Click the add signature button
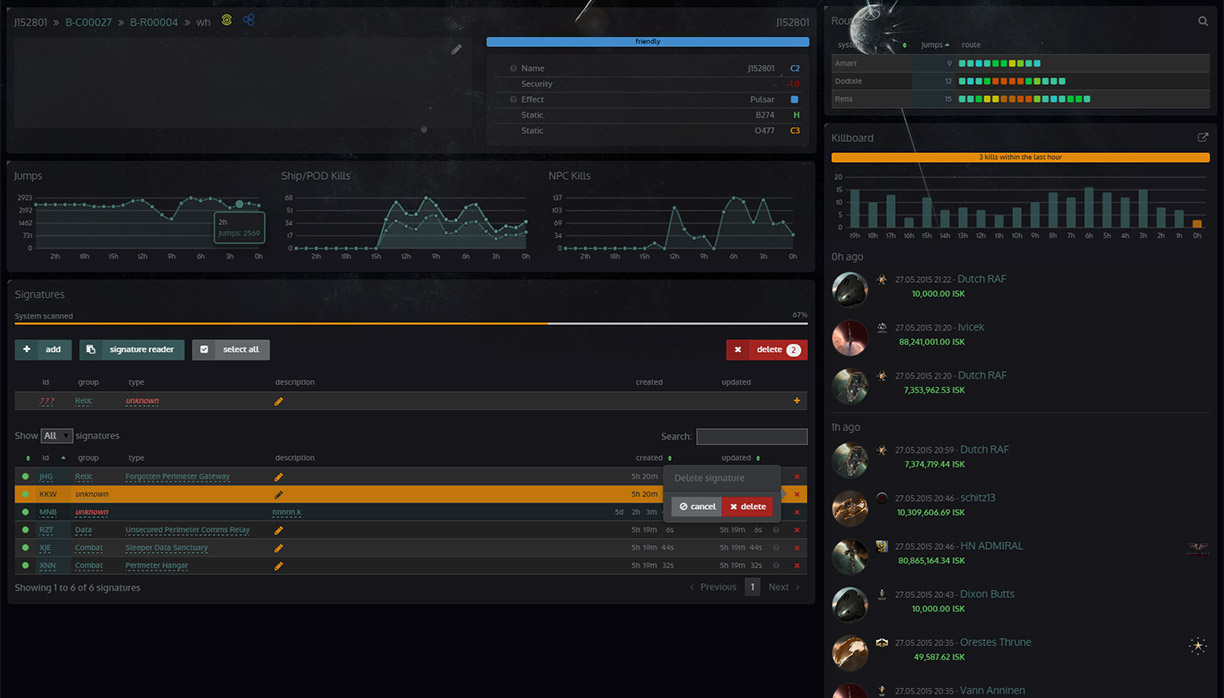The image size is (1224, 698). pos(43,350)
